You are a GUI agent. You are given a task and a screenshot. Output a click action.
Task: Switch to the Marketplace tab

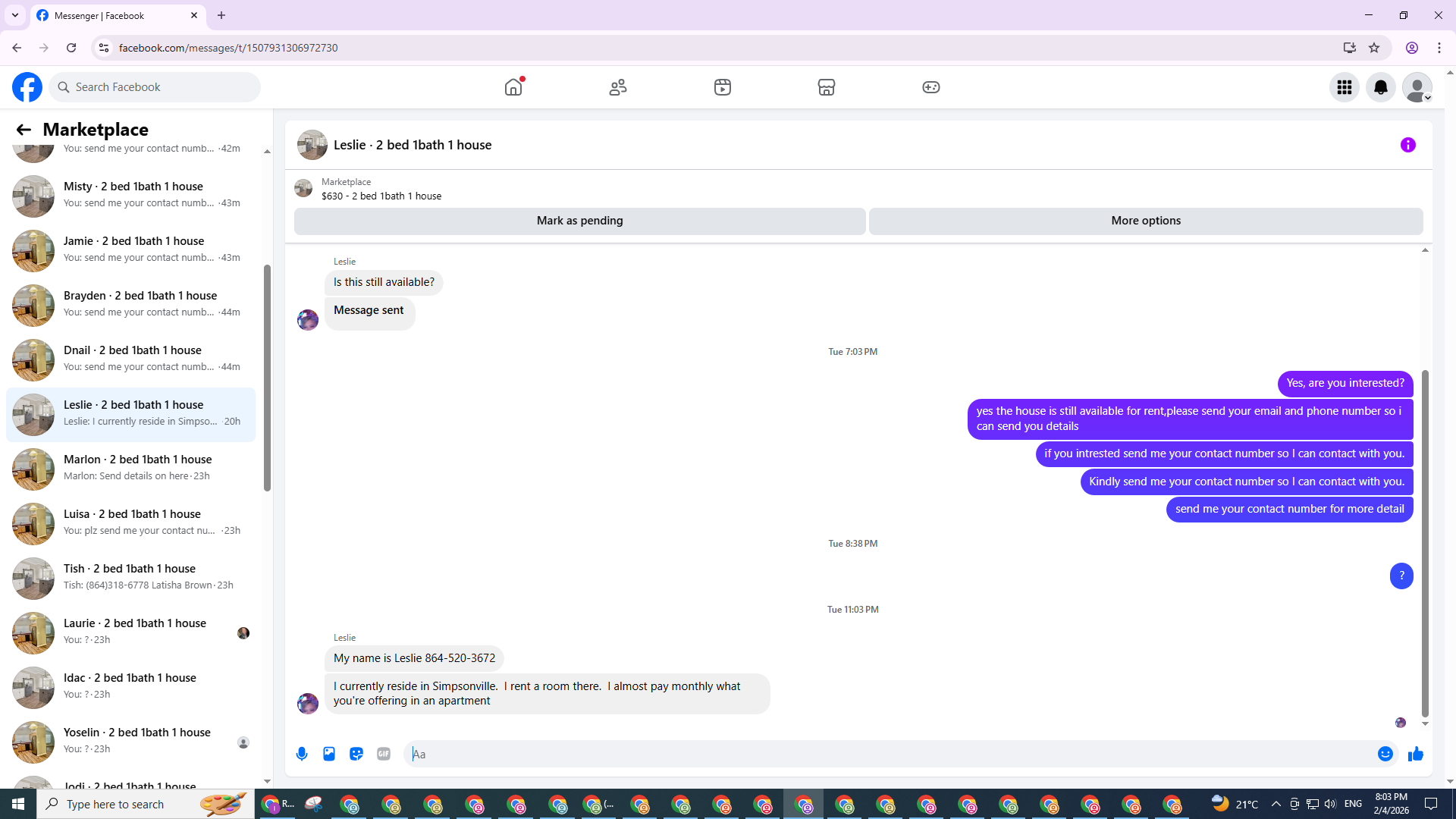click(826, 87)
